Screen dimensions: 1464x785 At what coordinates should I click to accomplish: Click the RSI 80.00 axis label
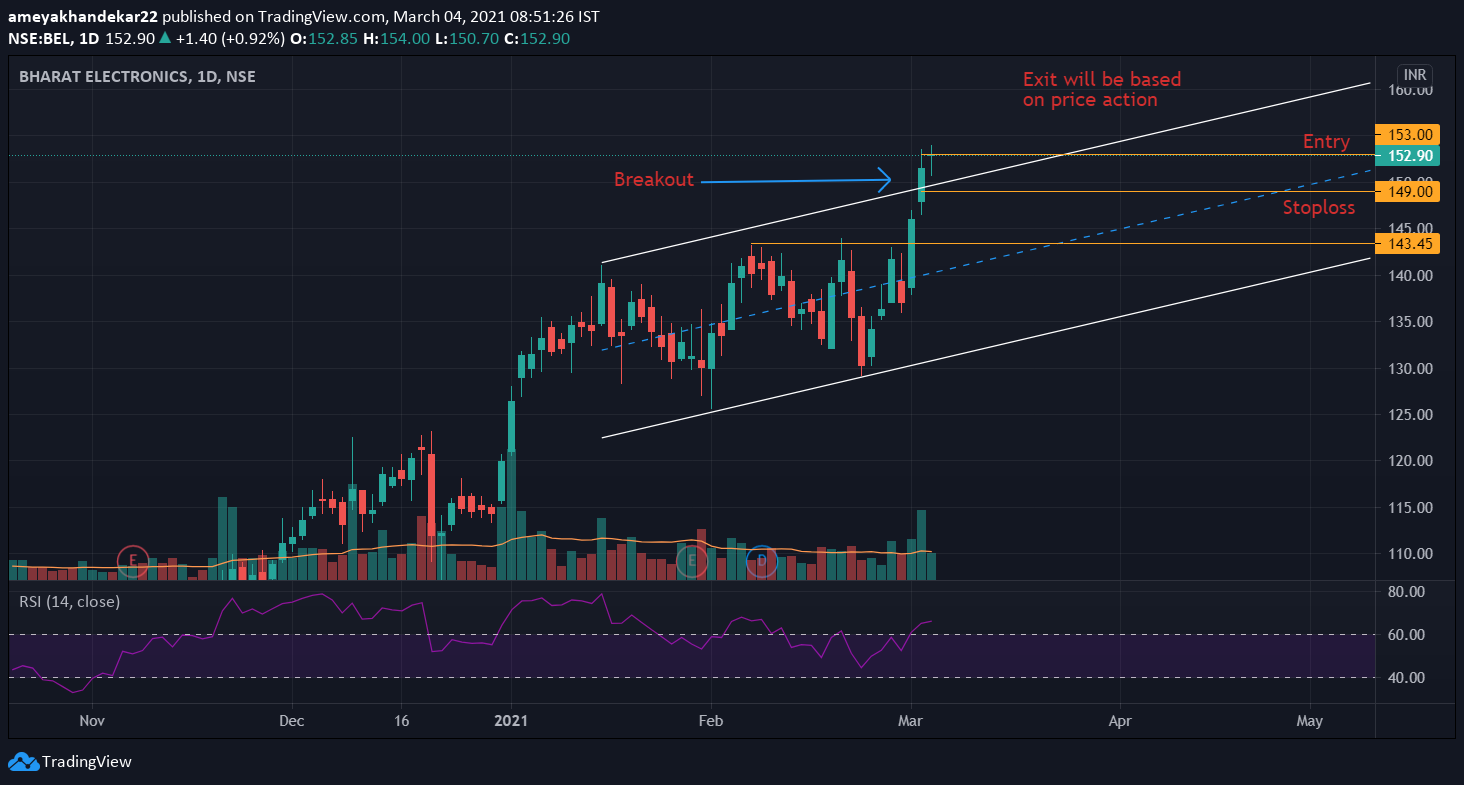coord(1406,591)
